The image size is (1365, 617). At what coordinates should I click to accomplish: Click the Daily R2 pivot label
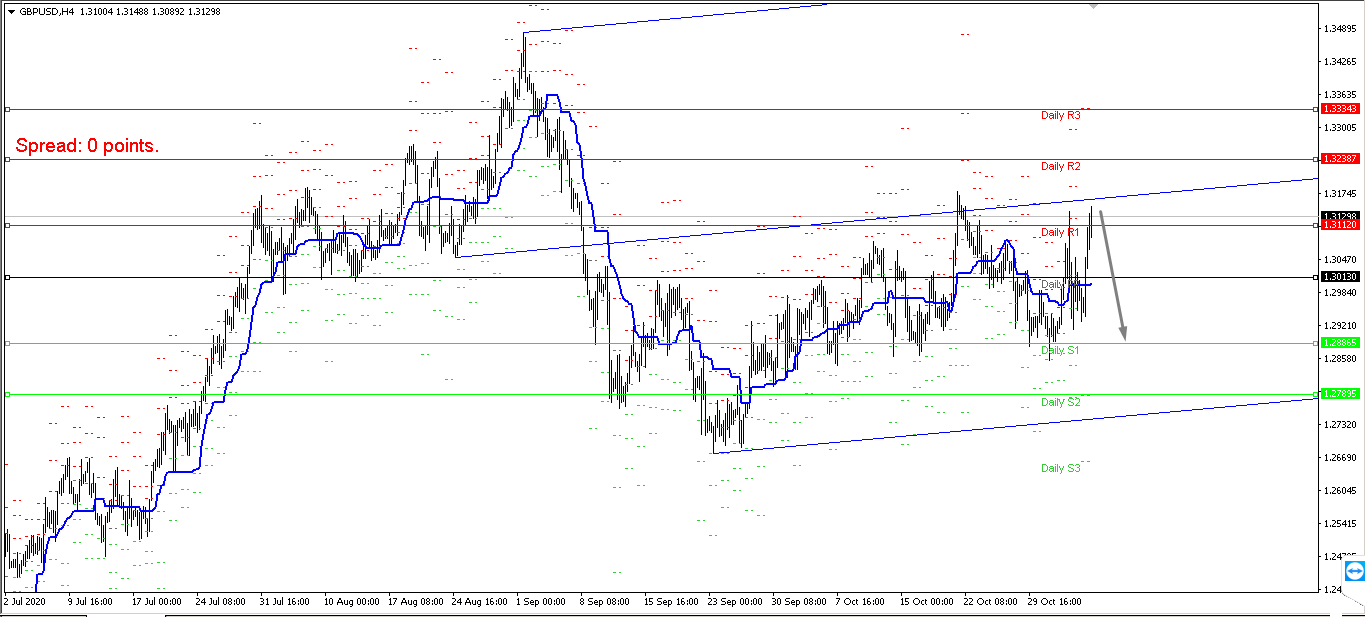pos(1060,166)
